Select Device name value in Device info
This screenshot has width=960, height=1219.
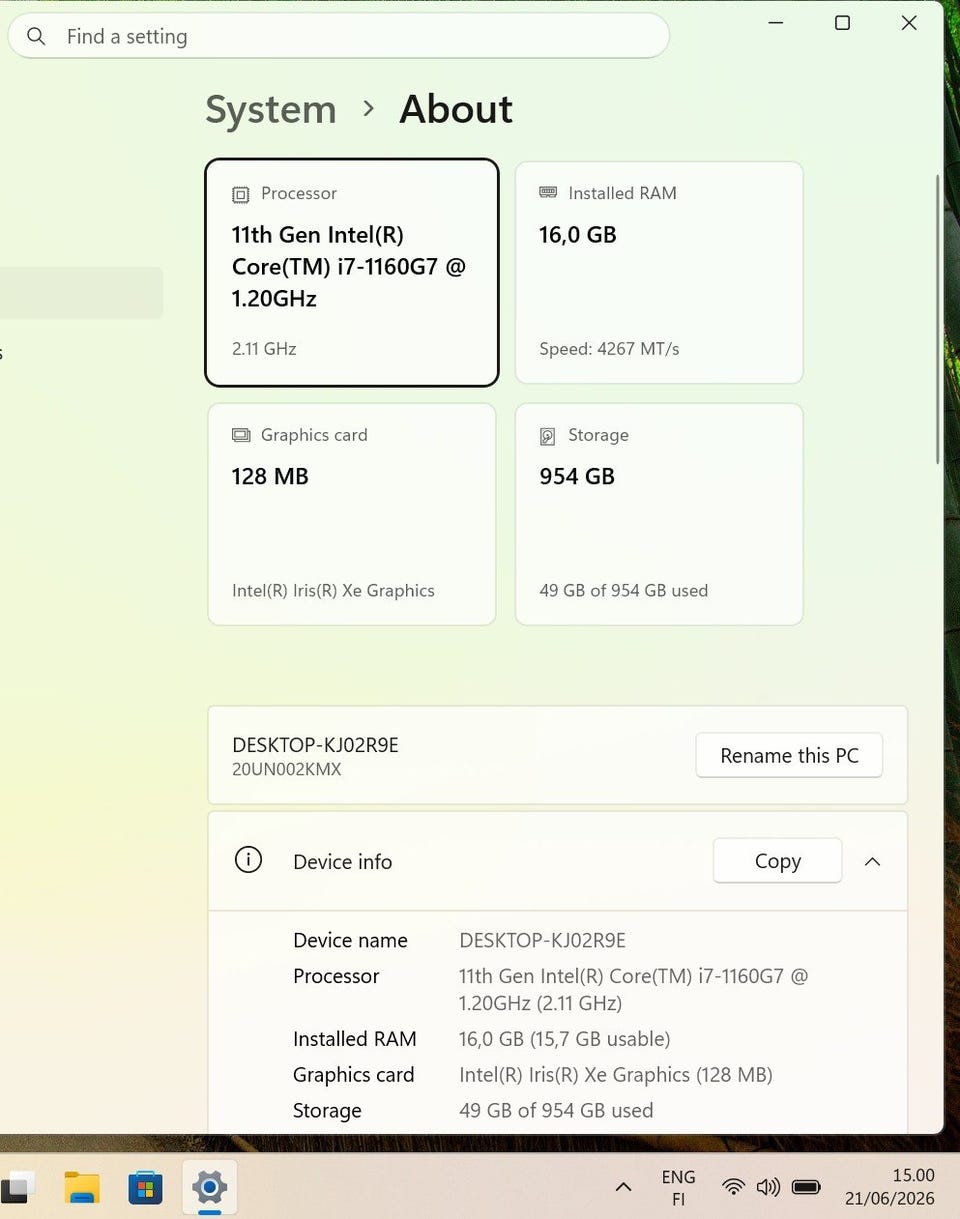542,940
